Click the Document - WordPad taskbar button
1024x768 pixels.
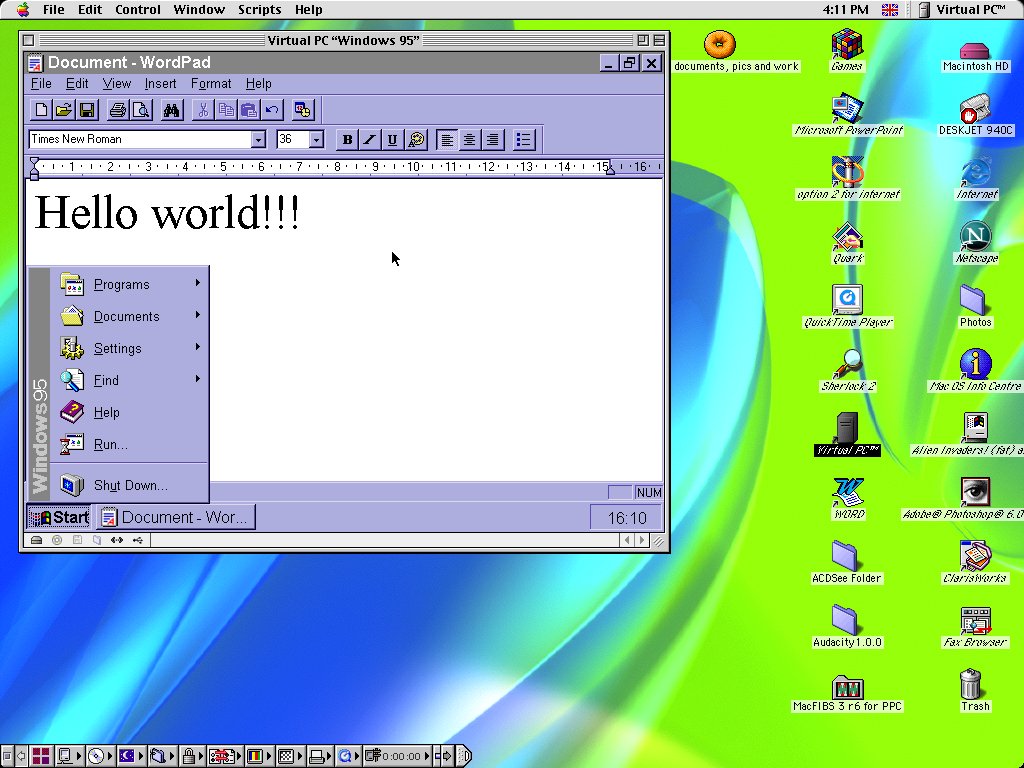pos(176,517)
